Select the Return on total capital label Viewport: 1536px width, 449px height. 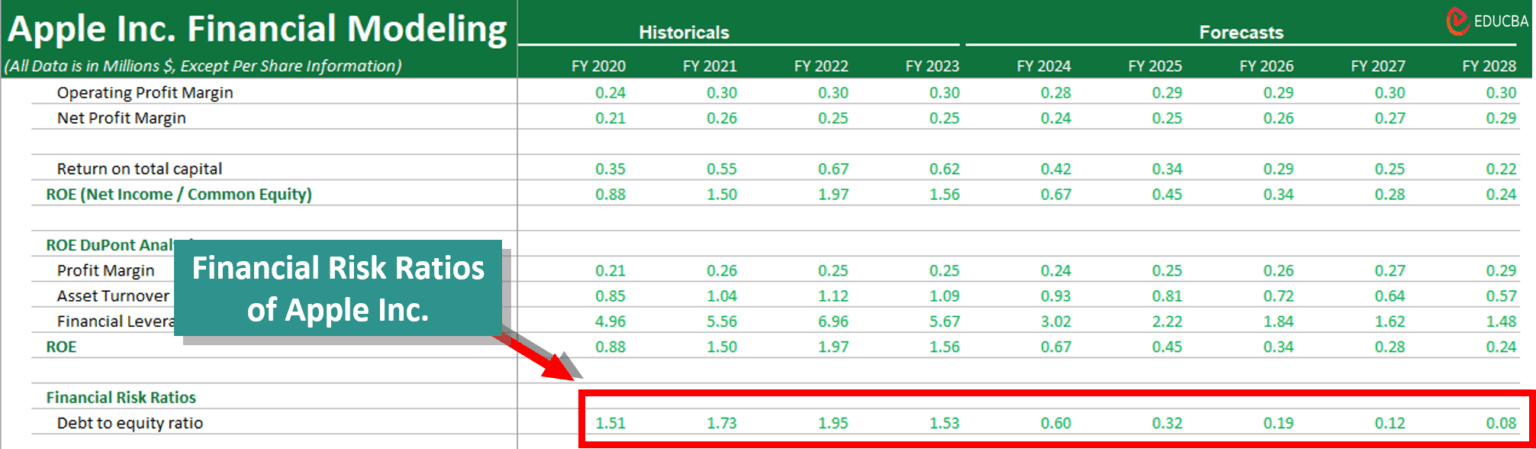pos(139,169)
